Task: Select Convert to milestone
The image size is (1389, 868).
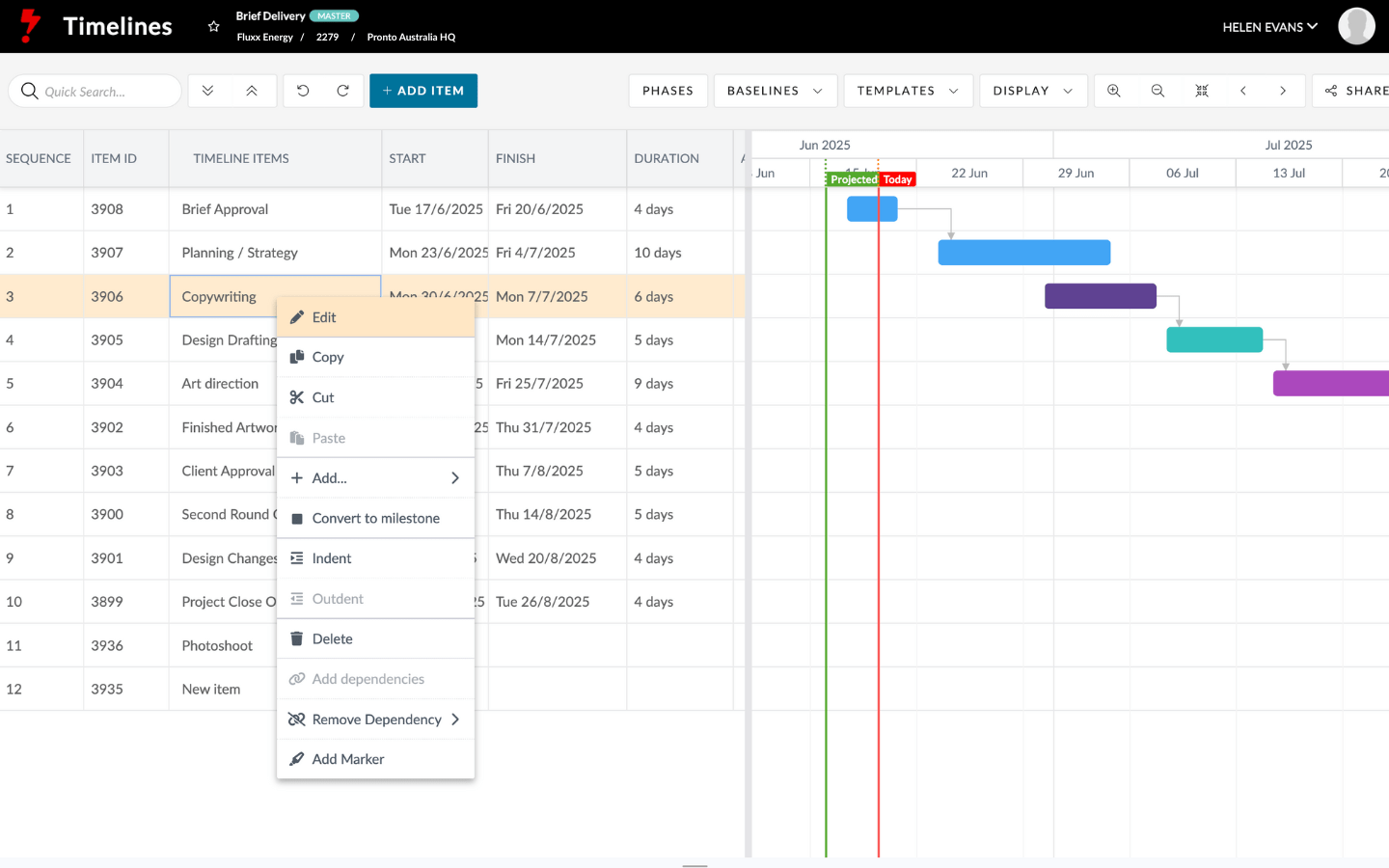Action: [x=376, y=518]
